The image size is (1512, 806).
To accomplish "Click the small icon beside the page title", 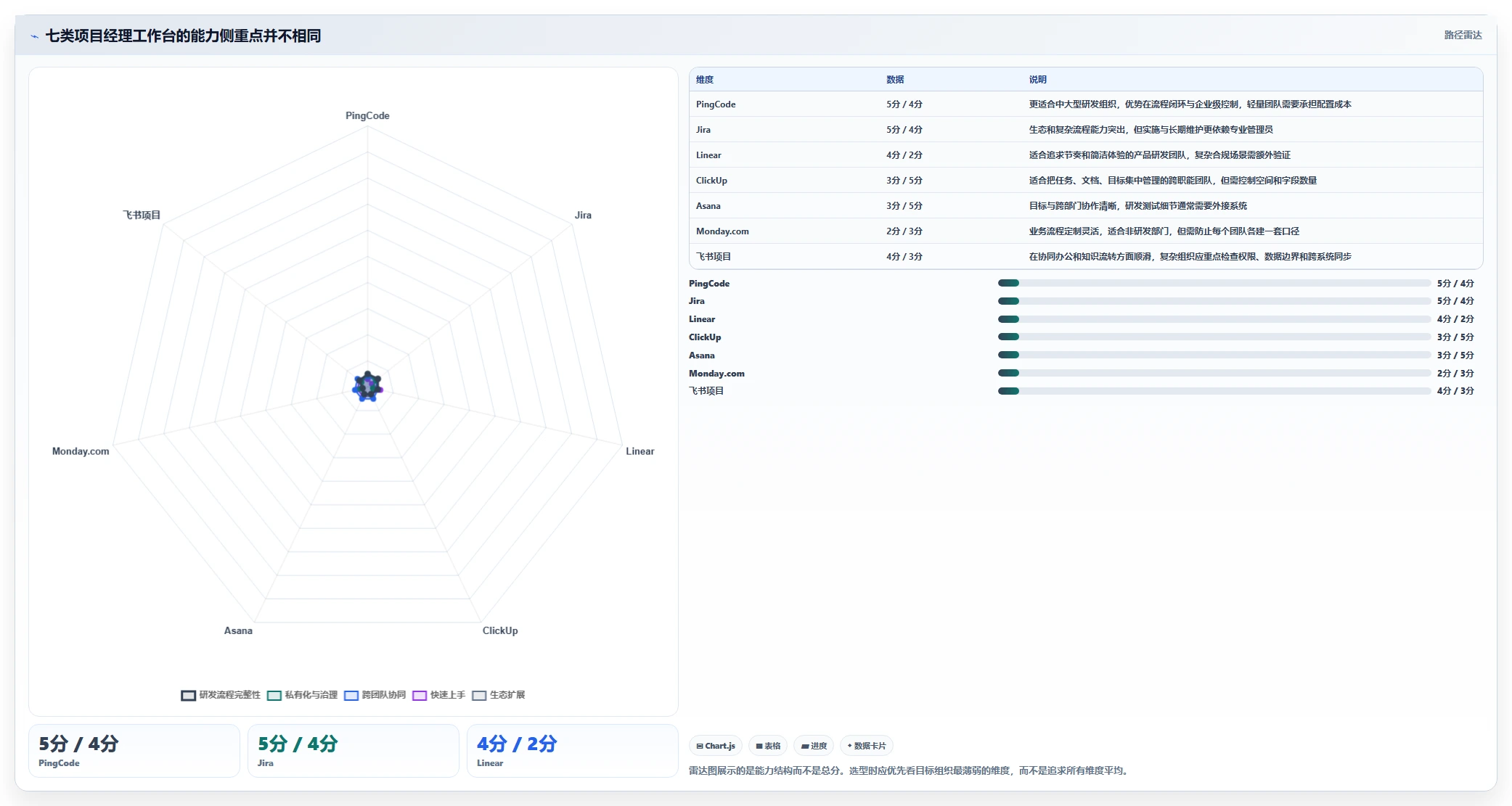I will 34,36.
